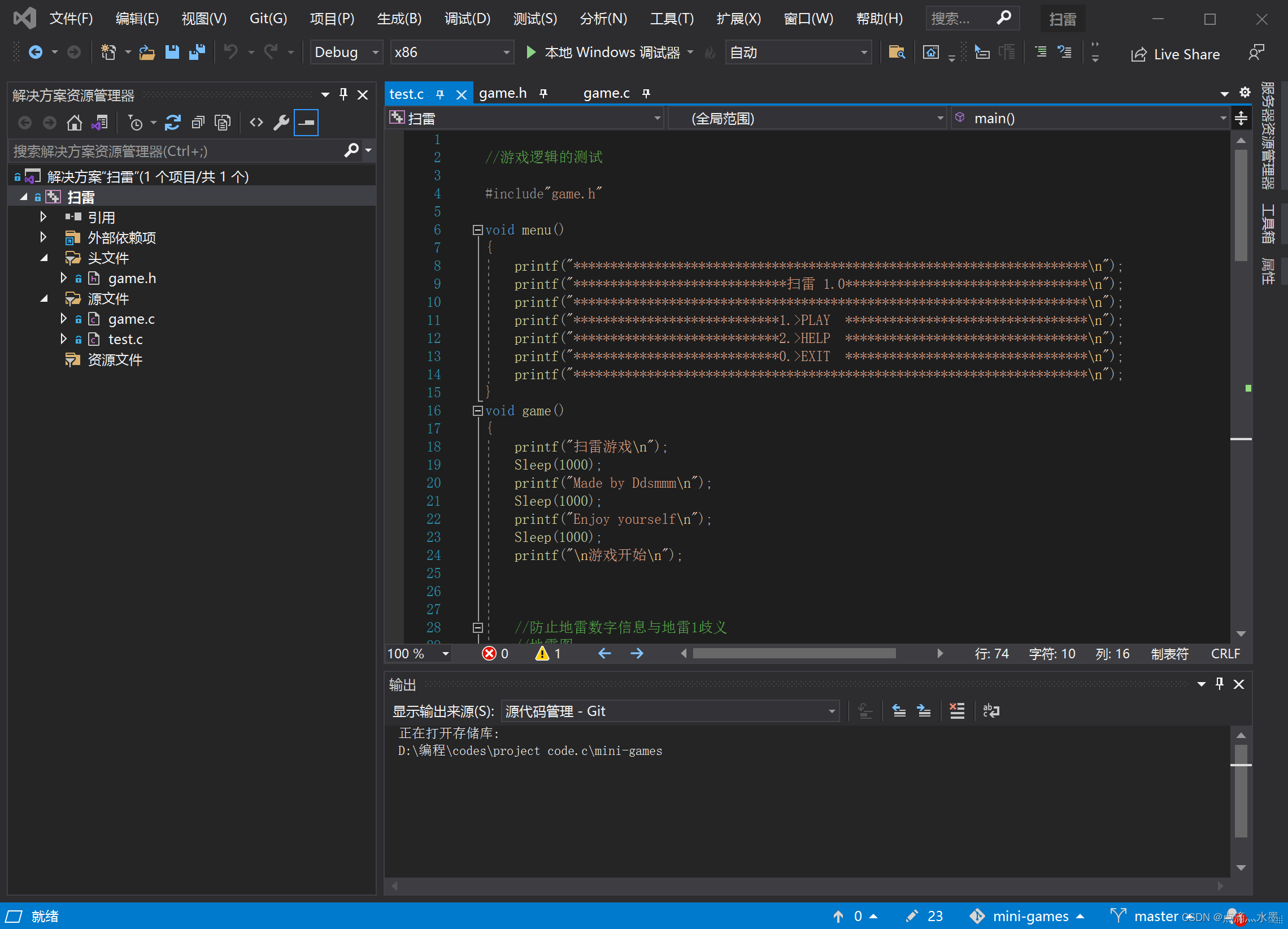Toggle auto-hide pin for Solution Explorer

[343, 94]
